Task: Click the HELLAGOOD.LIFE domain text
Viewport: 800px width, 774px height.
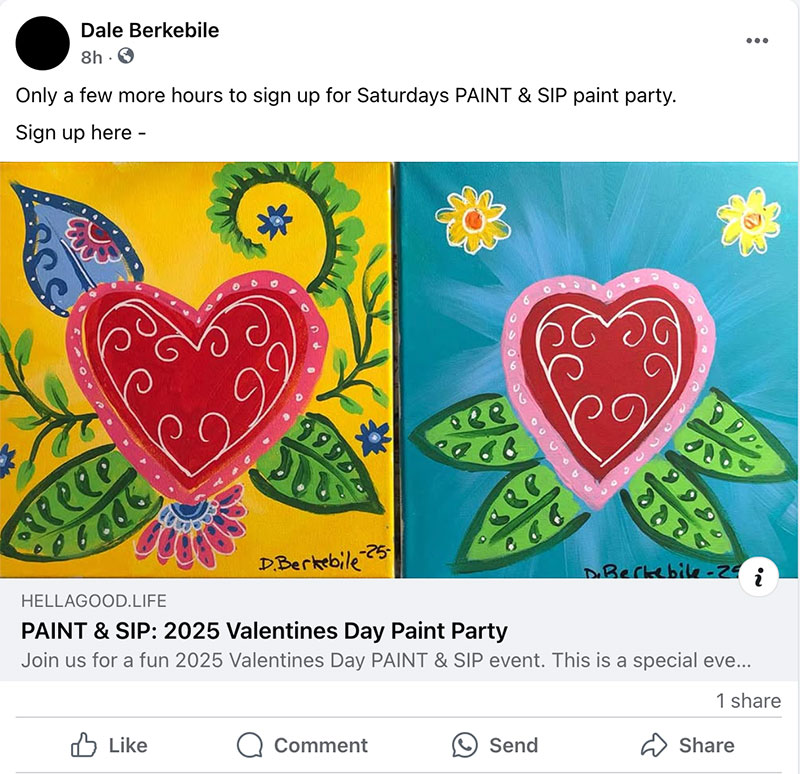Action: click(x=93, y=601)
